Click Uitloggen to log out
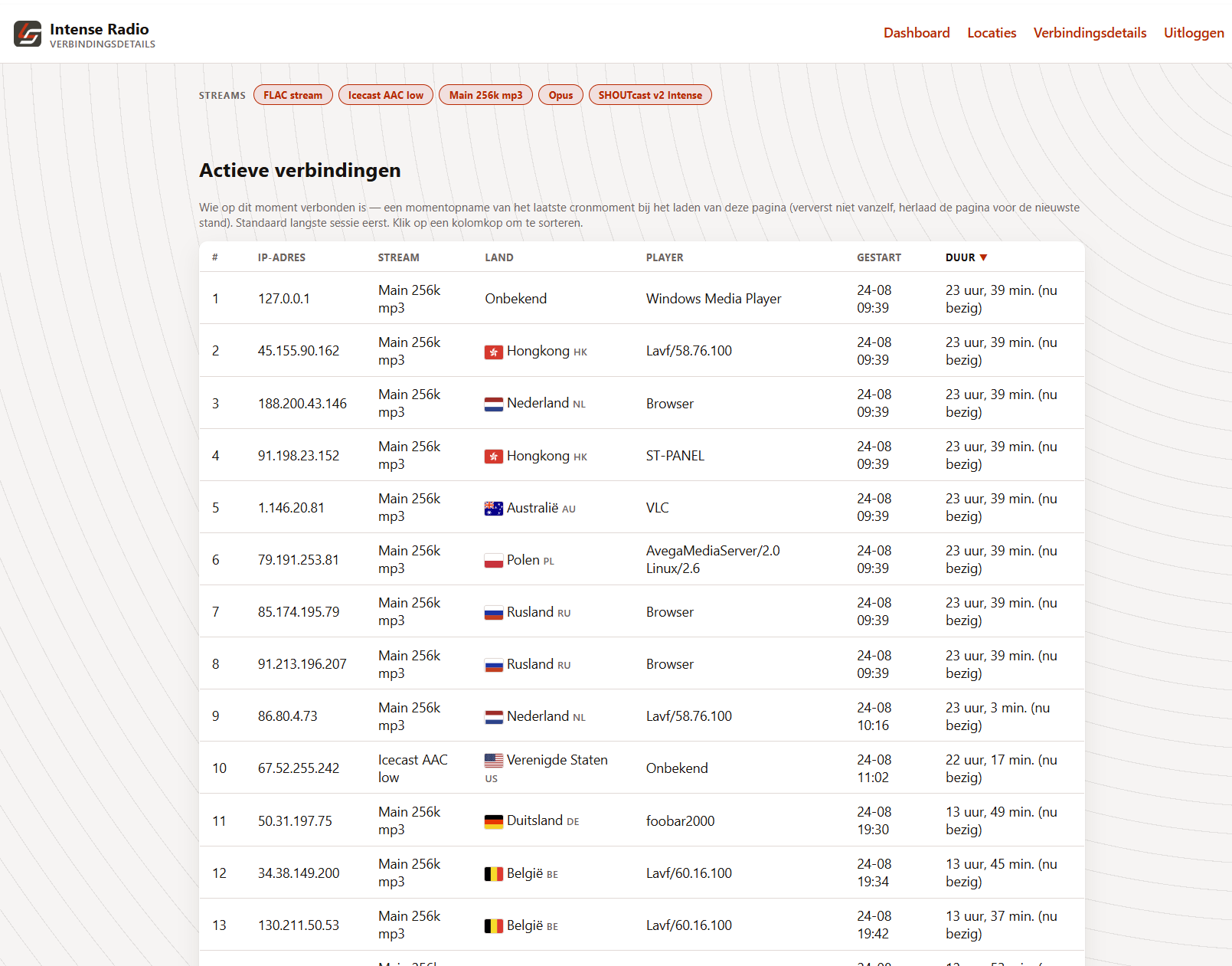This screenshot has height=966, width=1232. click(1194, 33)
